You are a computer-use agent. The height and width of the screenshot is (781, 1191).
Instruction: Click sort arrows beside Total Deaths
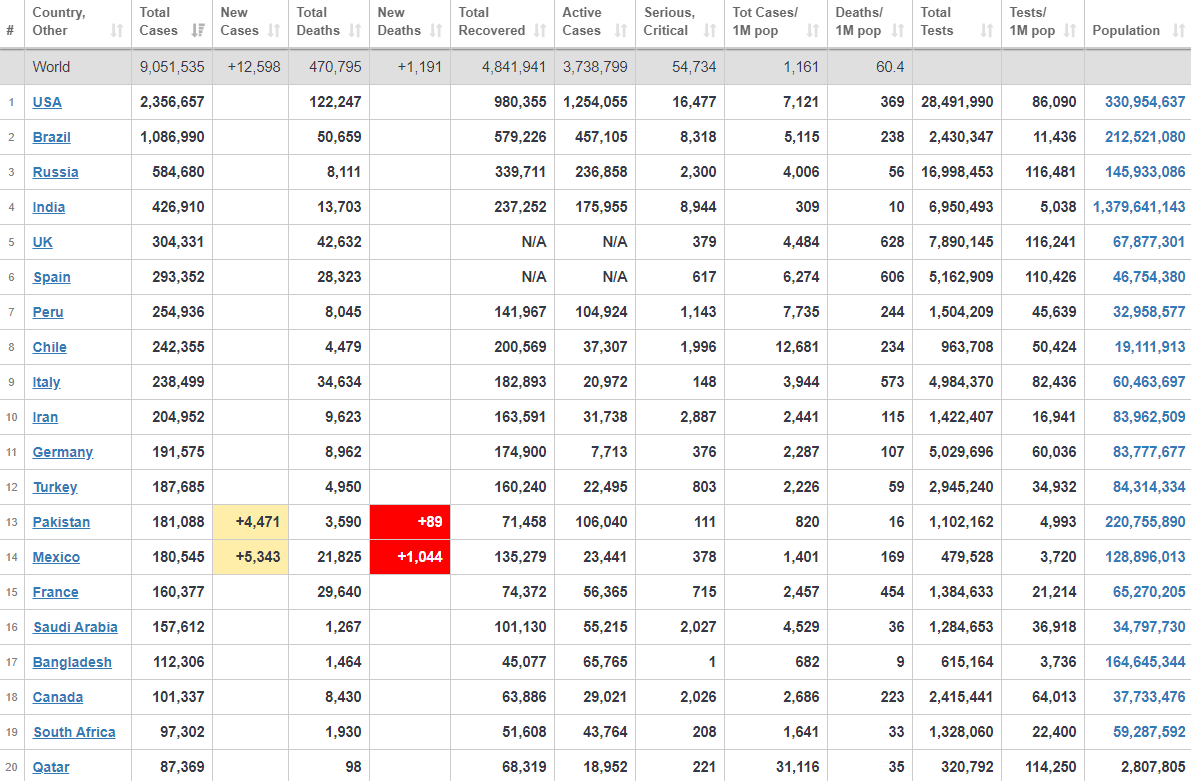coord(355,31)
